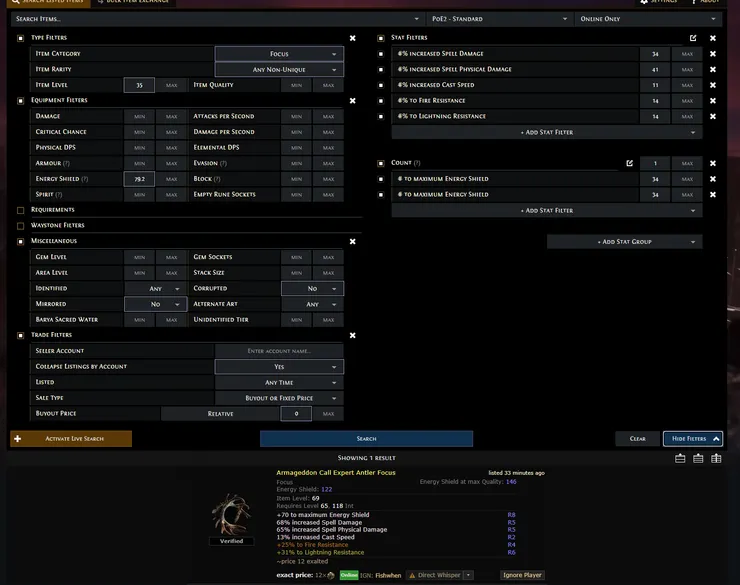
Task: Switch to the Search Listed Items tab
Action: tap(50, 2)
